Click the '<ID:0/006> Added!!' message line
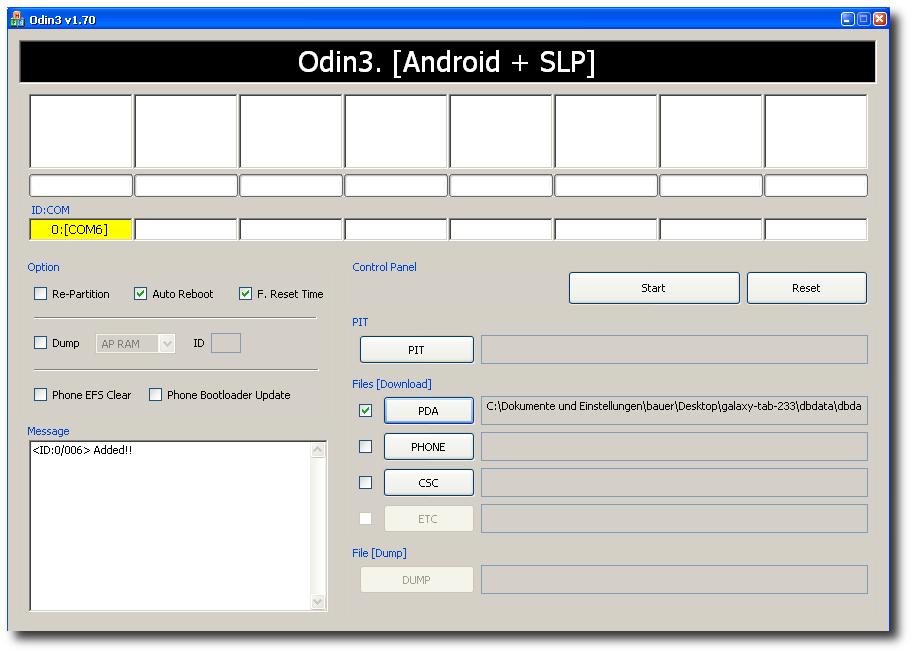The height and width of the screenshot is (654, 913). [83, 450]
